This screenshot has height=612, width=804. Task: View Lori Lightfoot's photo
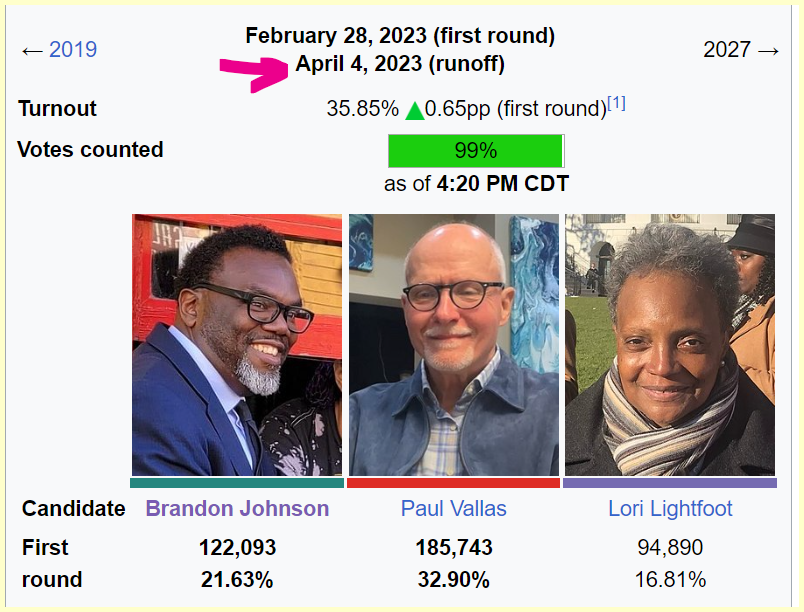670,344
